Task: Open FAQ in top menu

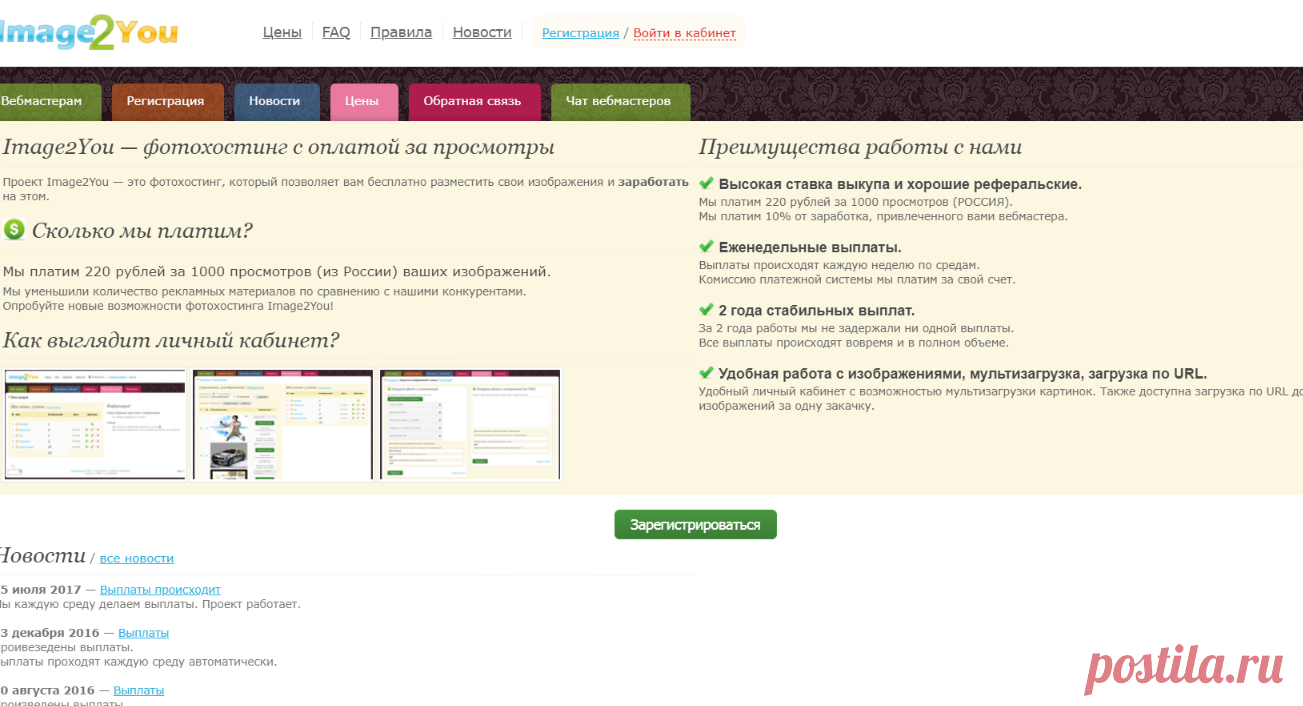Action: [x=336, y=32]
